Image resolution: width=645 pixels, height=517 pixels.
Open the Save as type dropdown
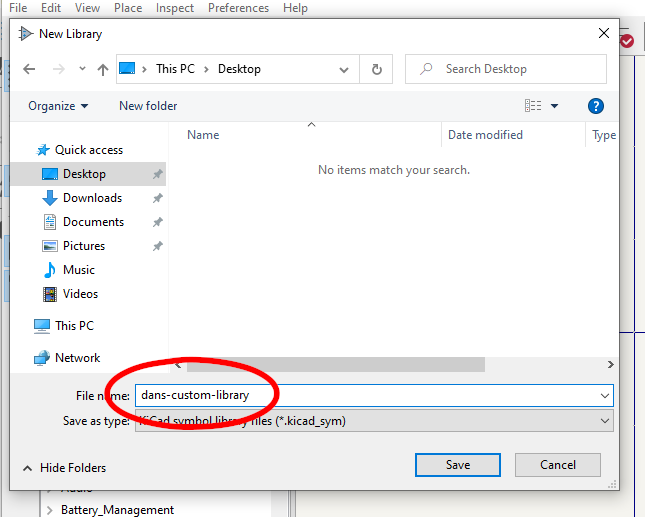click(x=374, y=421)
